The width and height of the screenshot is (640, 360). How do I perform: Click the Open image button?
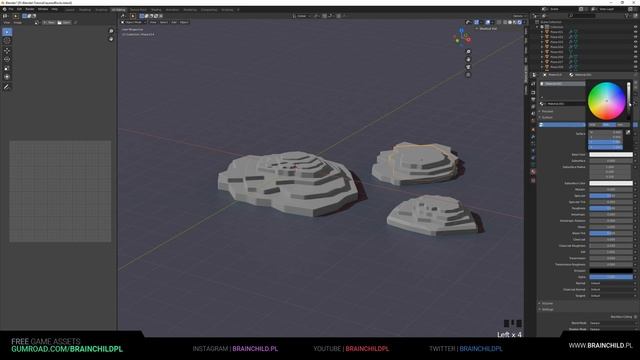click(x=64, y=22)
